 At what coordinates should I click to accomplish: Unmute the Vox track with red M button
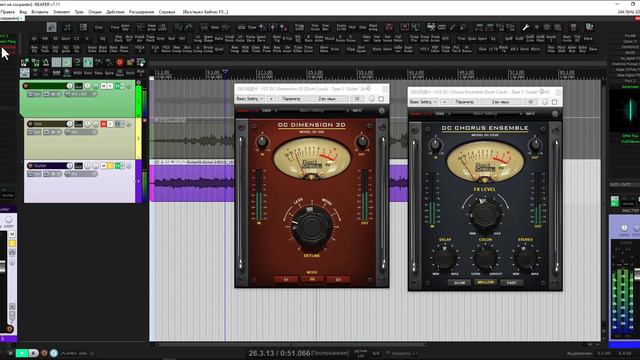104,124
